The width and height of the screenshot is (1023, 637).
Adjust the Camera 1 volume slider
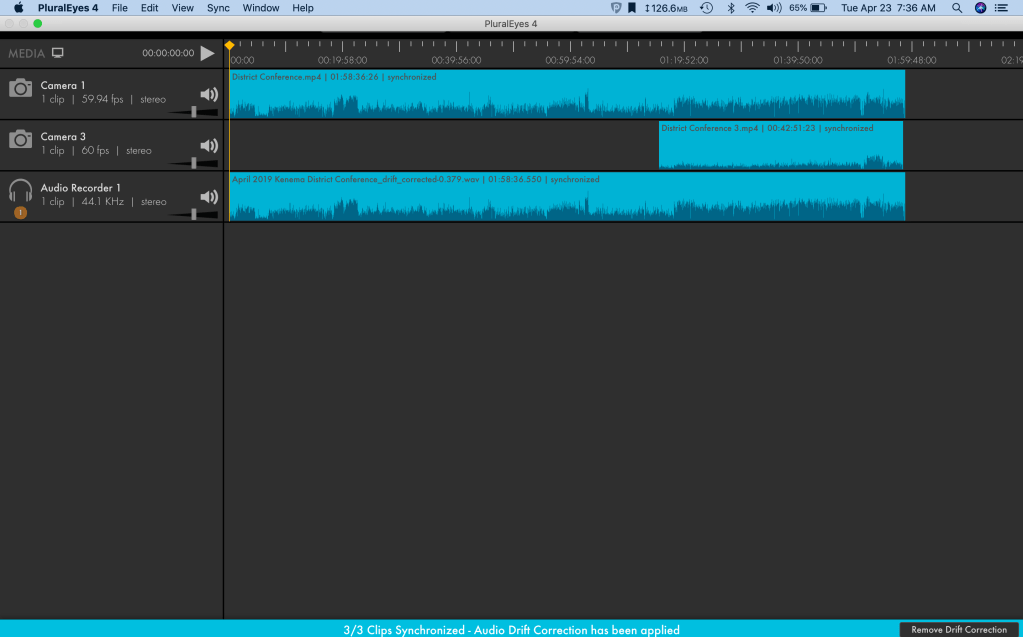click(194, 112)
